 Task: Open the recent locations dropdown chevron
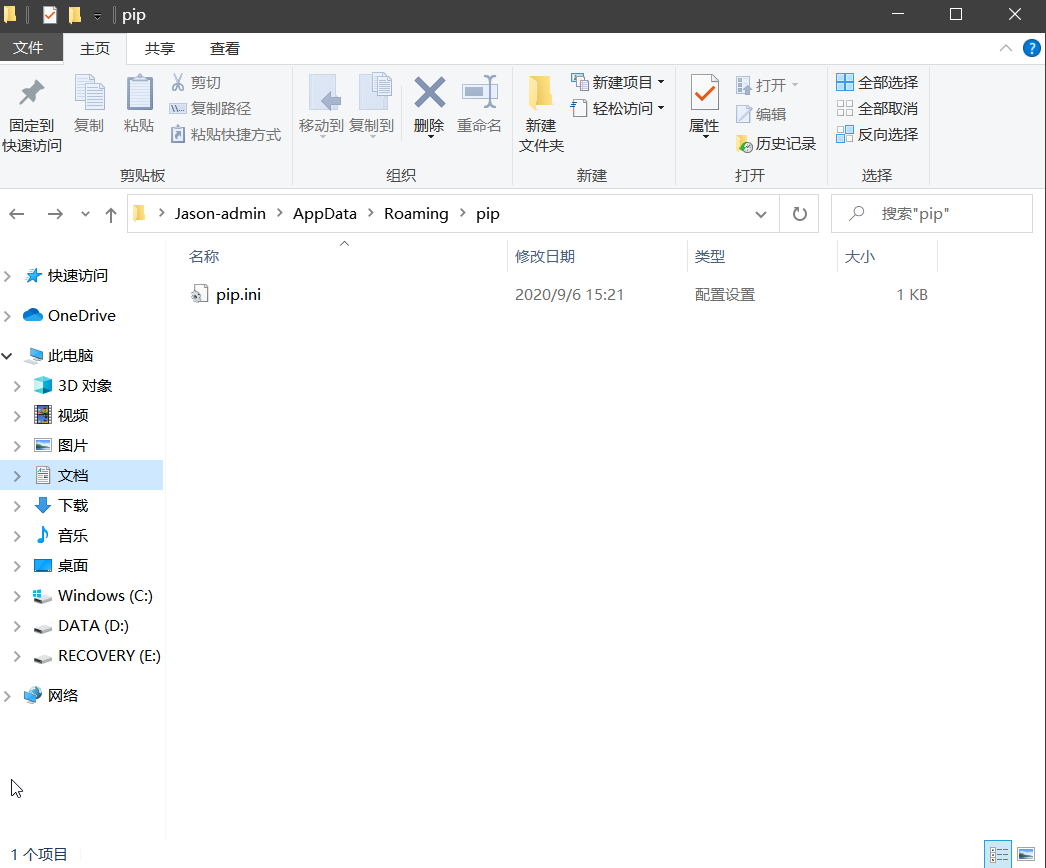pos(85,214)
